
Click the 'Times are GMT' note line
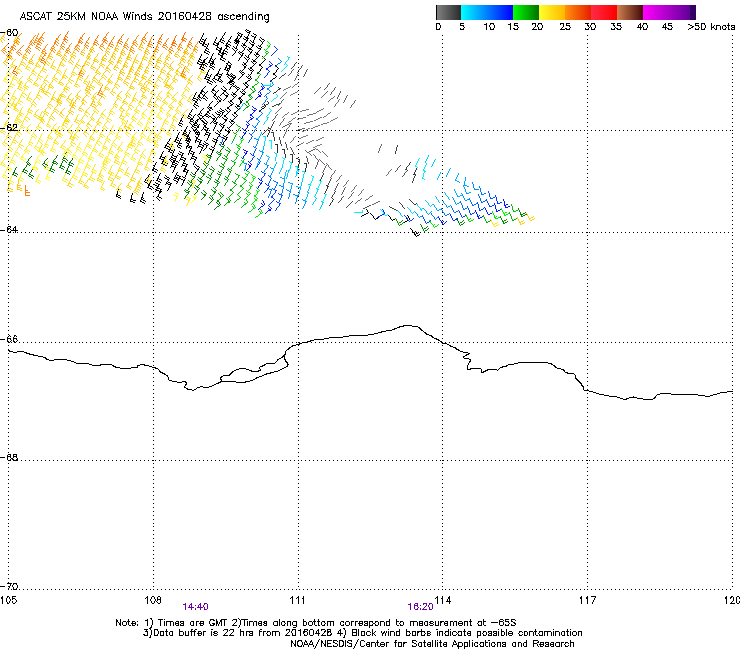click(x=316, y=623)
